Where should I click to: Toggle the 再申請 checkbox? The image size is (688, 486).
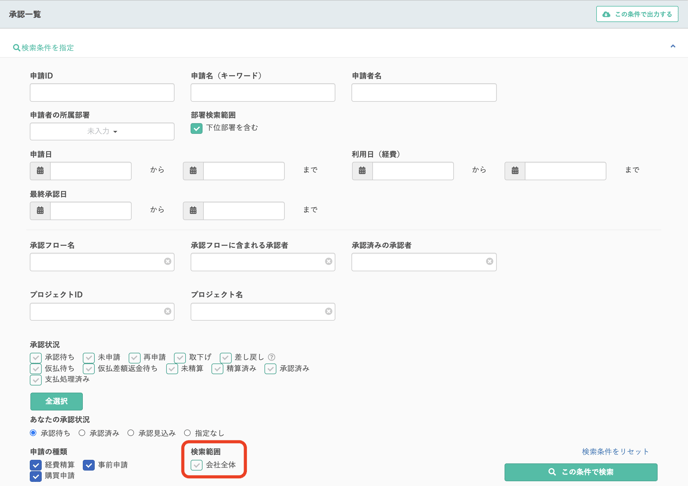point(134,357)
